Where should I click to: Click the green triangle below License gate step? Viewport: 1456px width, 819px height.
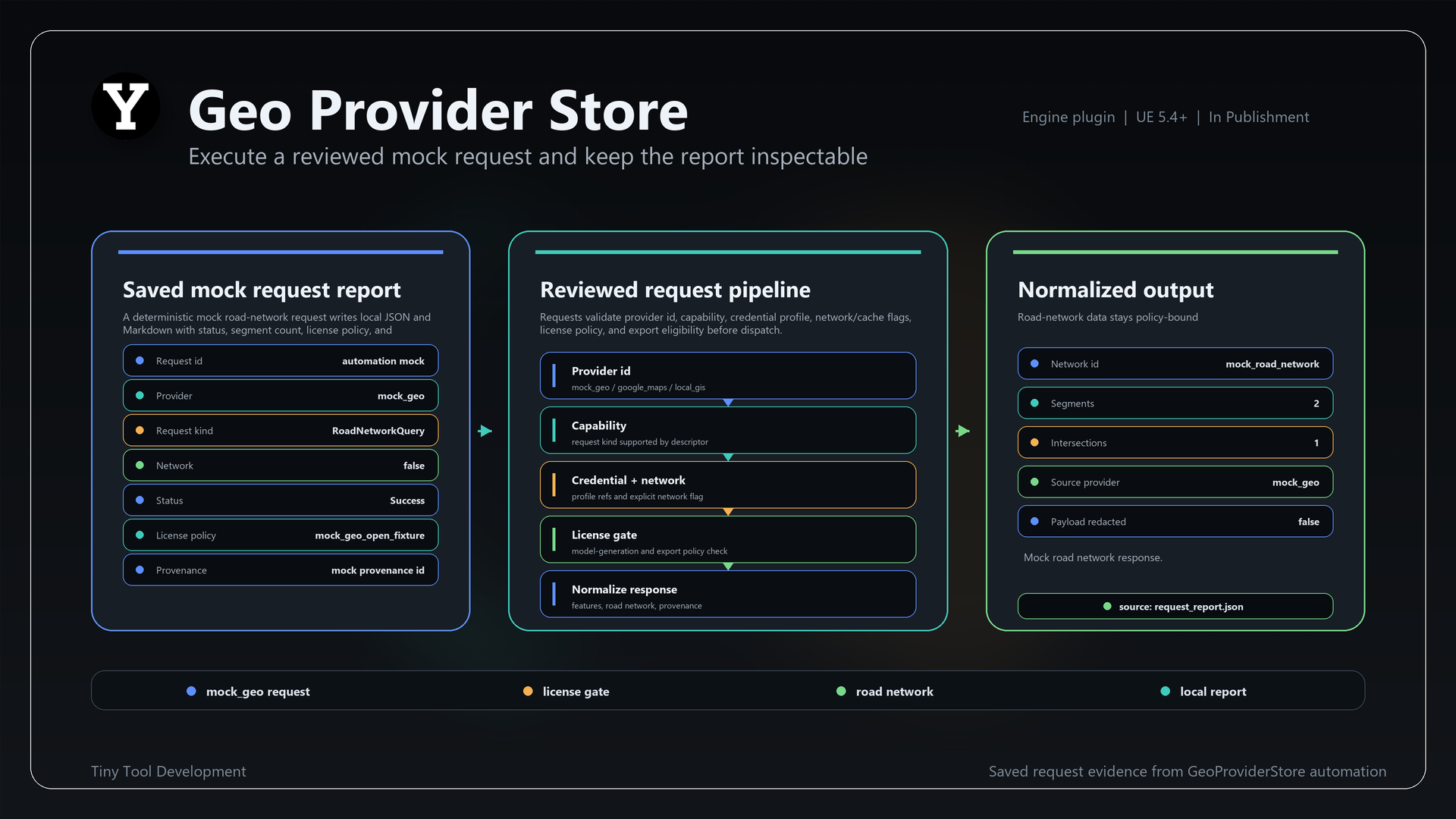728,566
